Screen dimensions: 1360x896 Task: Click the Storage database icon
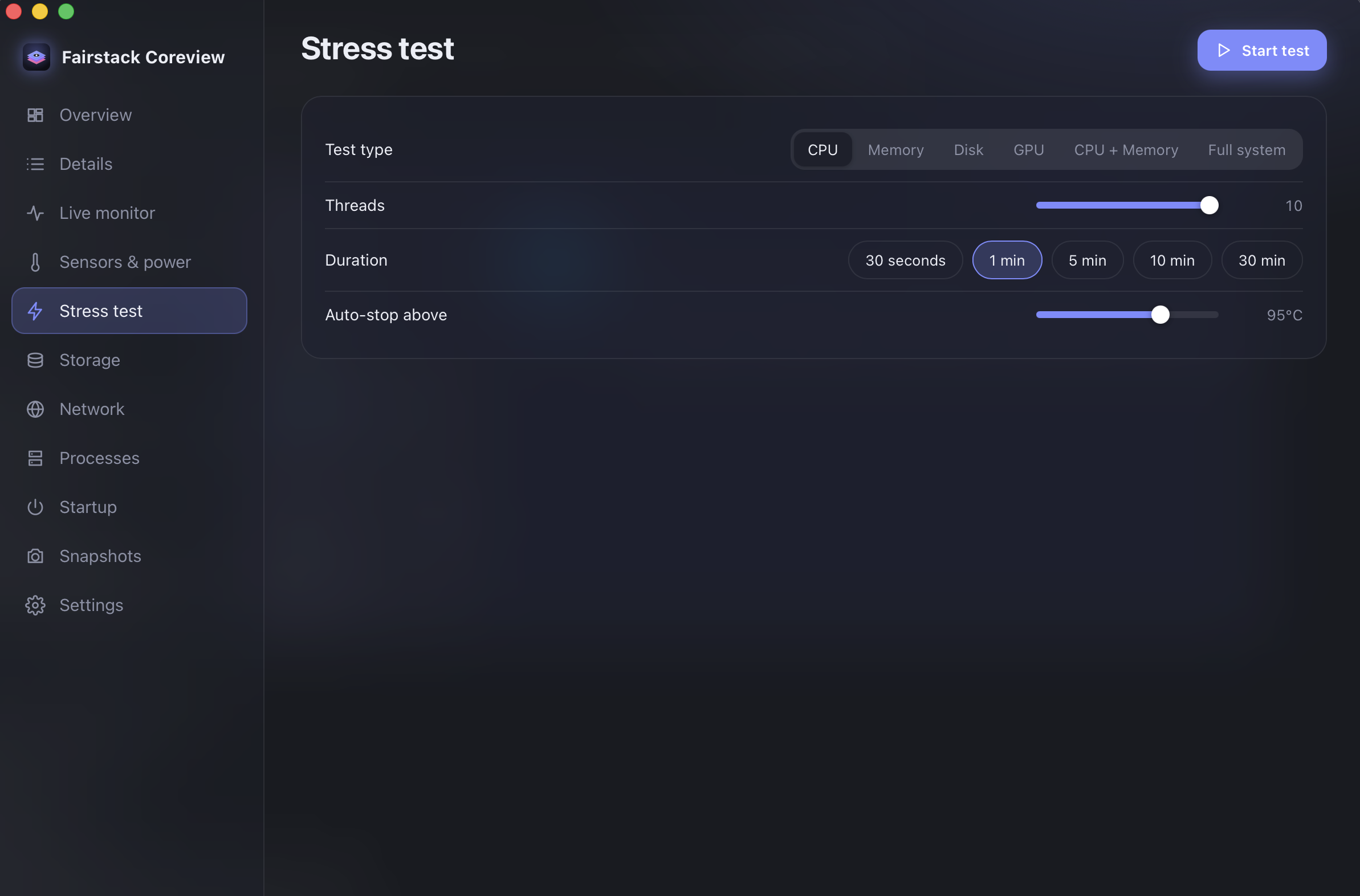(35, 360)
